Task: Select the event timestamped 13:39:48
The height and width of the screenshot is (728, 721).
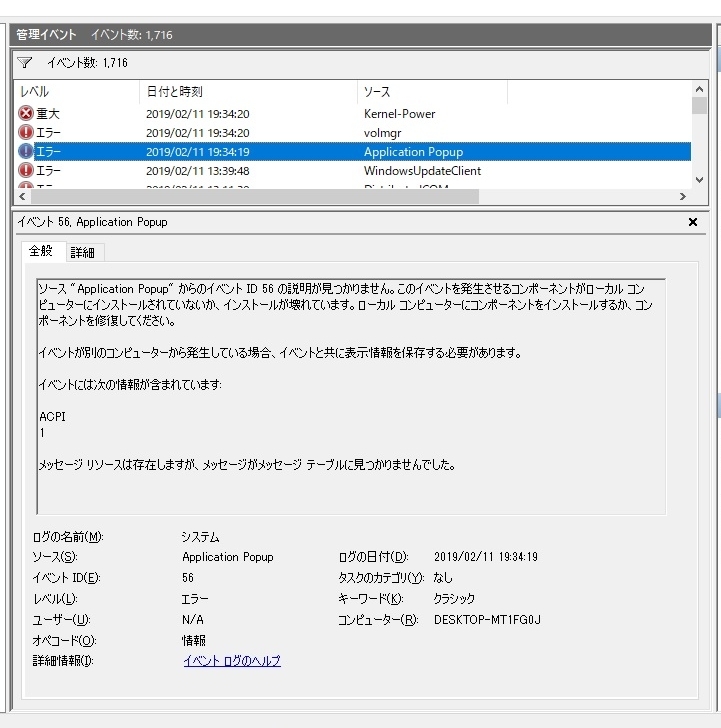Action: coord(197,171)
